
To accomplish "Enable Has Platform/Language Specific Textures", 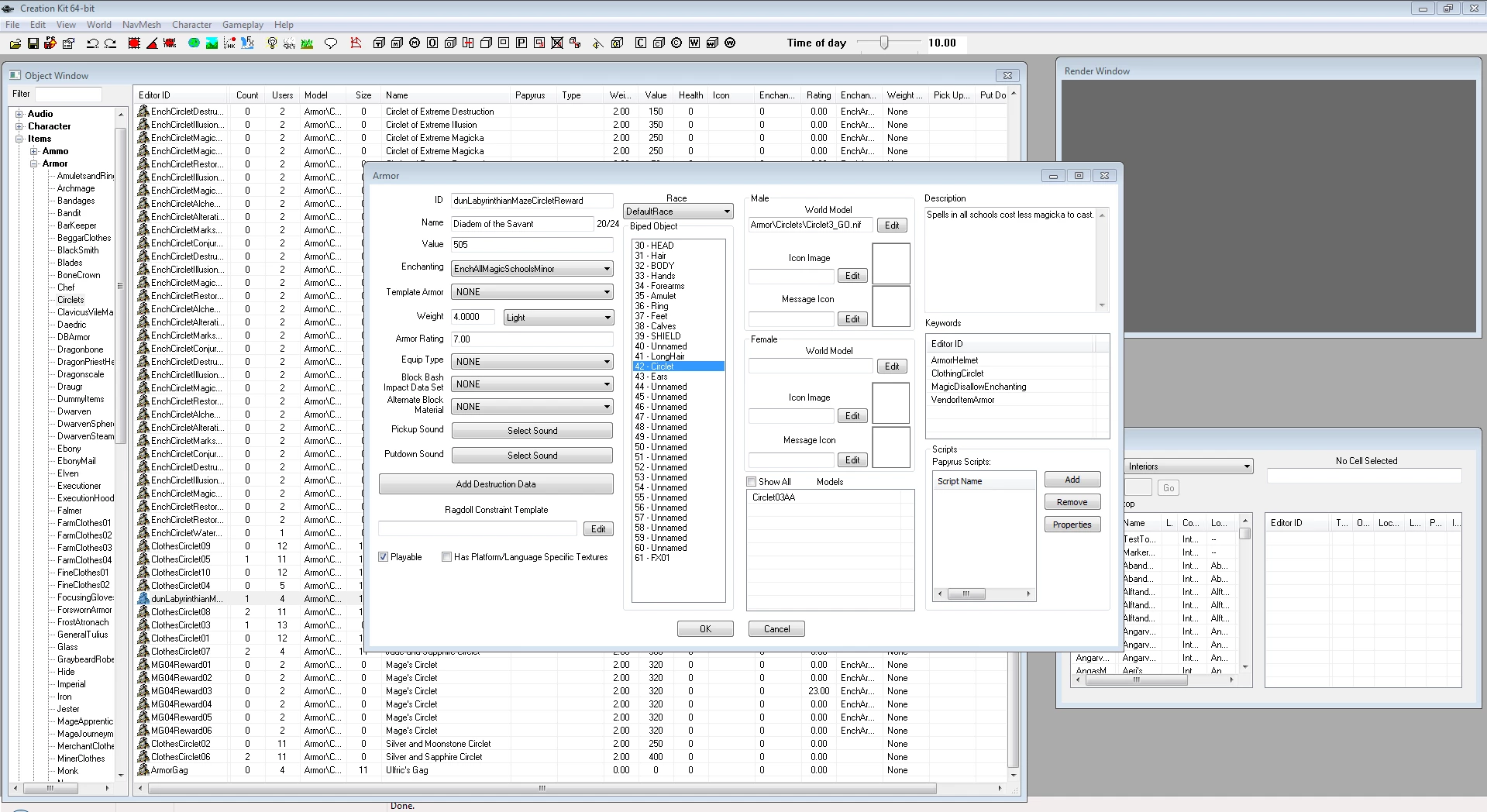I will tap(446, 557).
